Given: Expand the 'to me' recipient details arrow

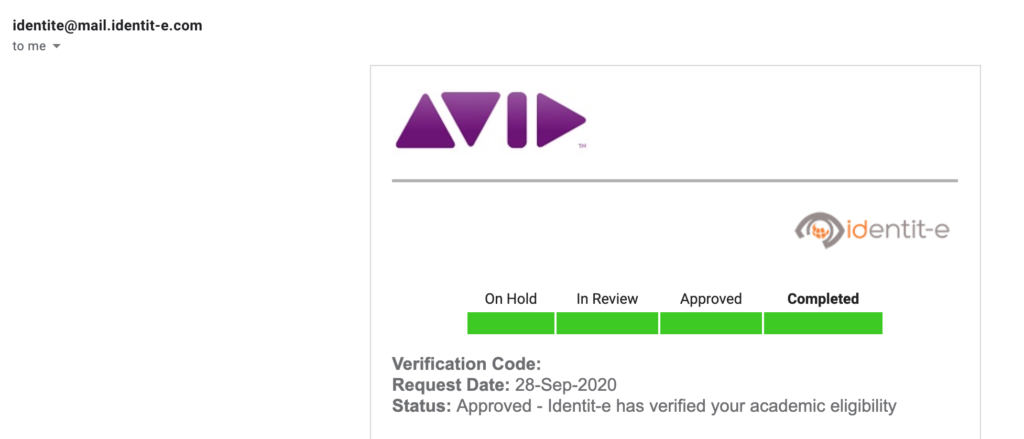Looking at the screenshot, I should tap(56, 46).
